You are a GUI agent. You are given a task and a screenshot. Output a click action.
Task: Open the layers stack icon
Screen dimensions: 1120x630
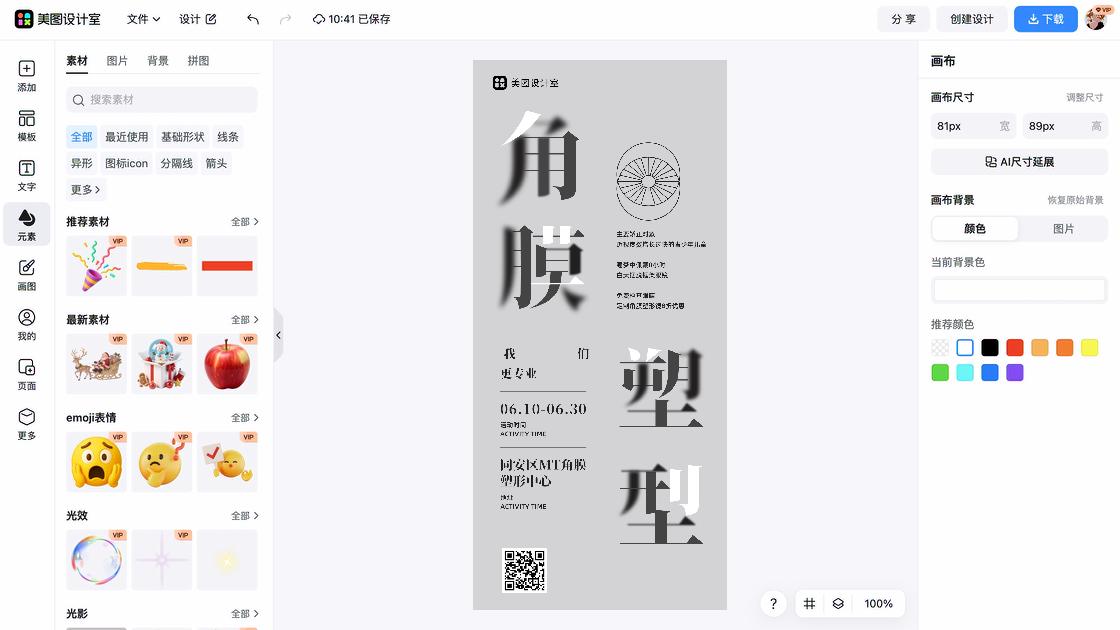838,604
